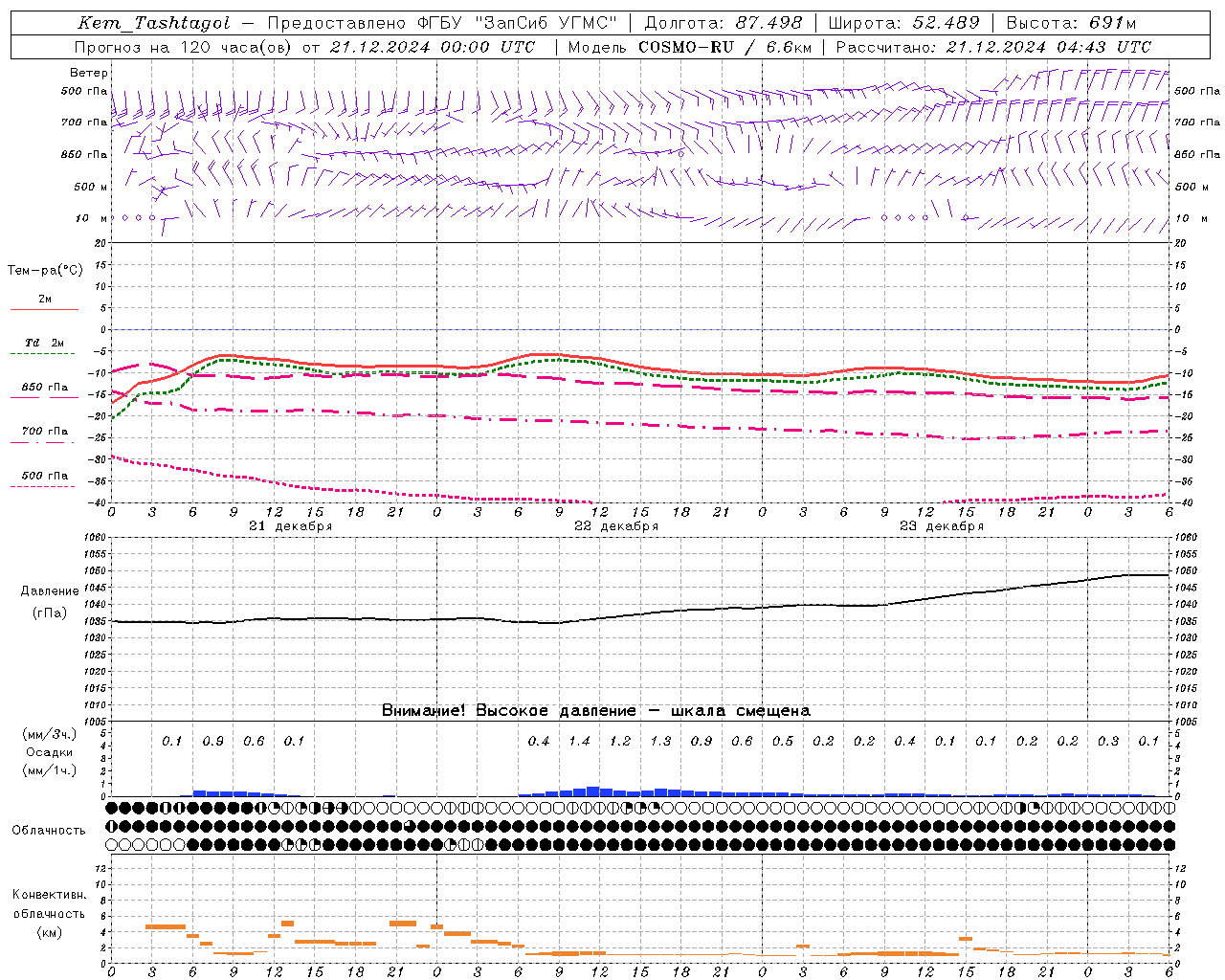This screenshot has height=980, width=1225.
Task: Click the 'Облачность' cloudiness label
Action: point(49,831)
